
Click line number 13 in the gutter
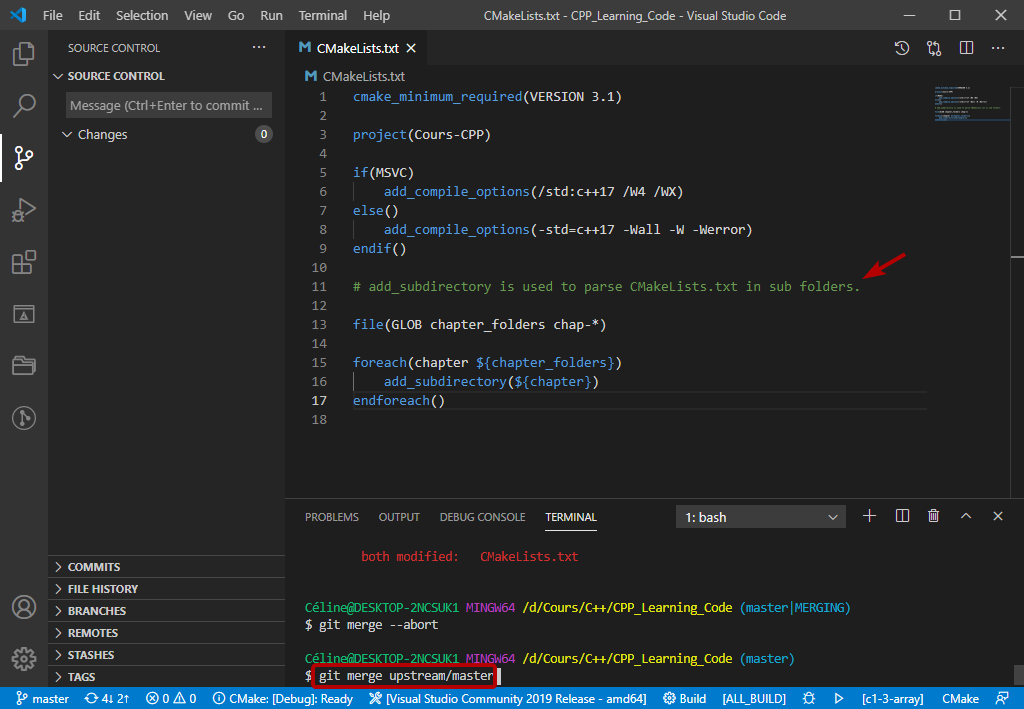tap(319, 324)
